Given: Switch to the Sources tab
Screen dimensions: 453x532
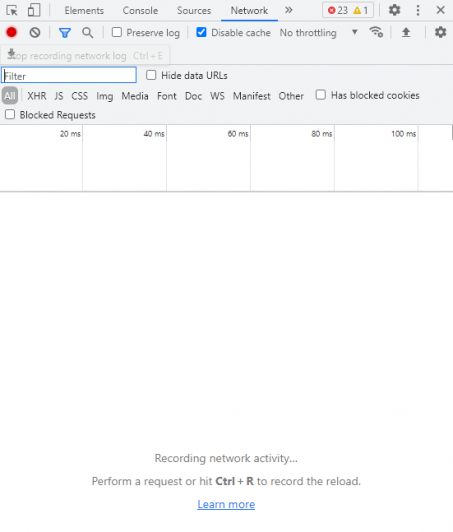Looking at the screenshot, I should [194, 11].
